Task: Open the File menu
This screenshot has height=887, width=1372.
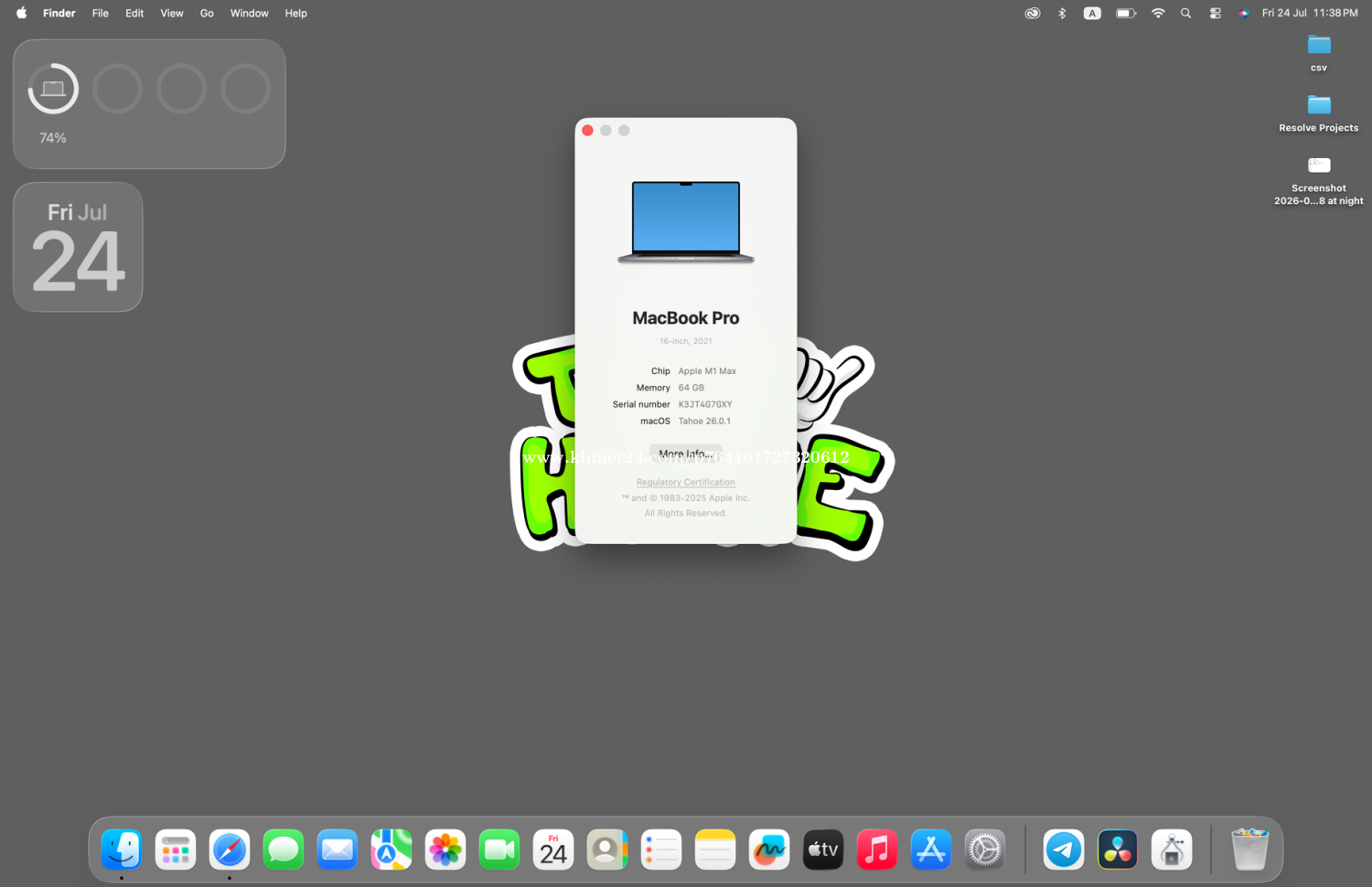Action: (x=101, y=13)
